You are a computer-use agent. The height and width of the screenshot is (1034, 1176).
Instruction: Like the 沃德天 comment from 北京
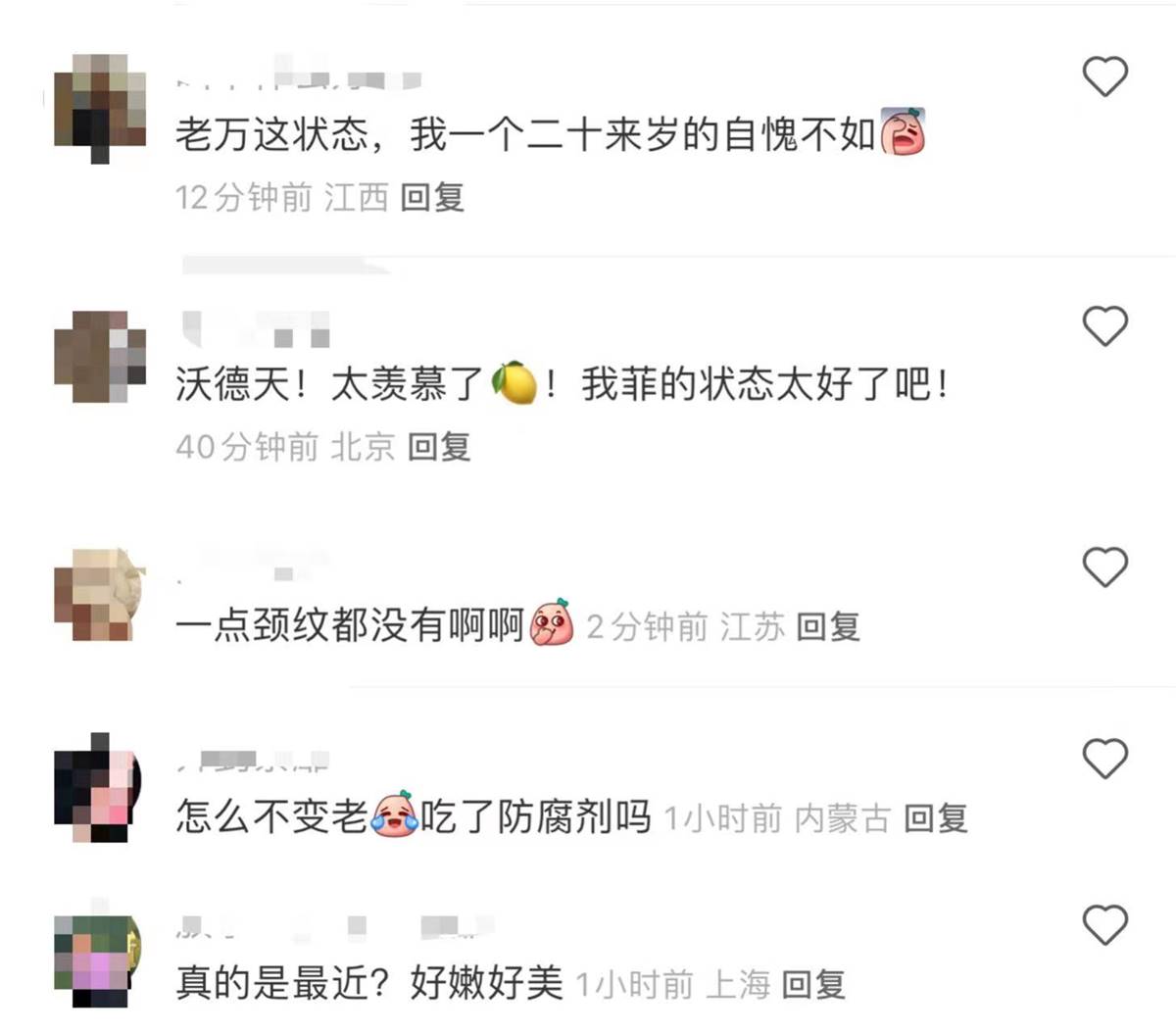tap(1104, 325)
